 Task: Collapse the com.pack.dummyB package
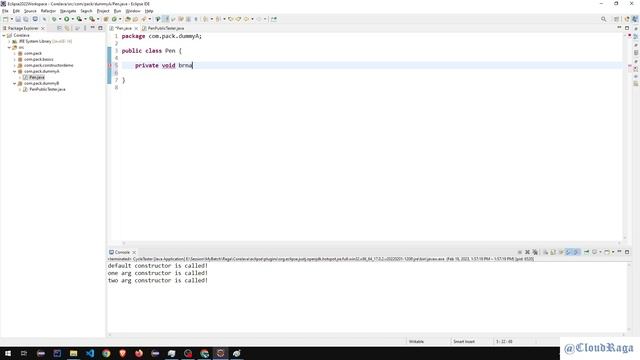(x=15, y=83)
